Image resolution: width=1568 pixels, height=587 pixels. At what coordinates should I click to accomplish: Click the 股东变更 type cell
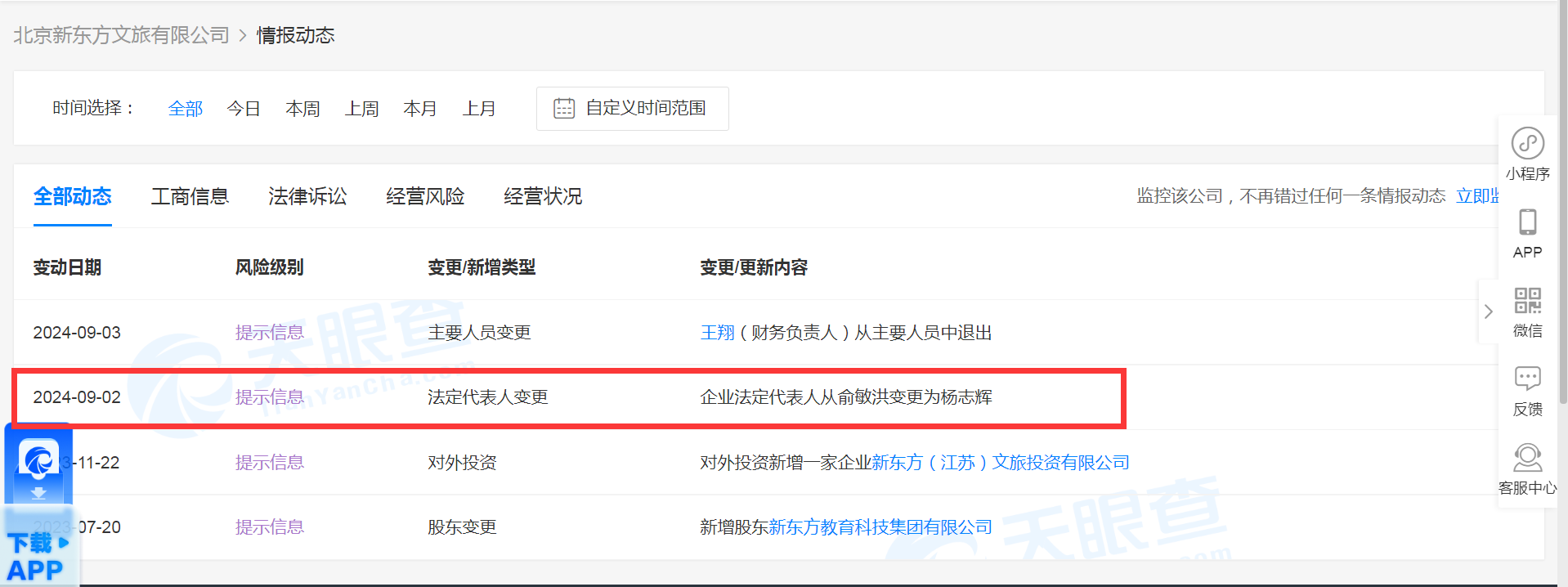(x=462, y=527)
